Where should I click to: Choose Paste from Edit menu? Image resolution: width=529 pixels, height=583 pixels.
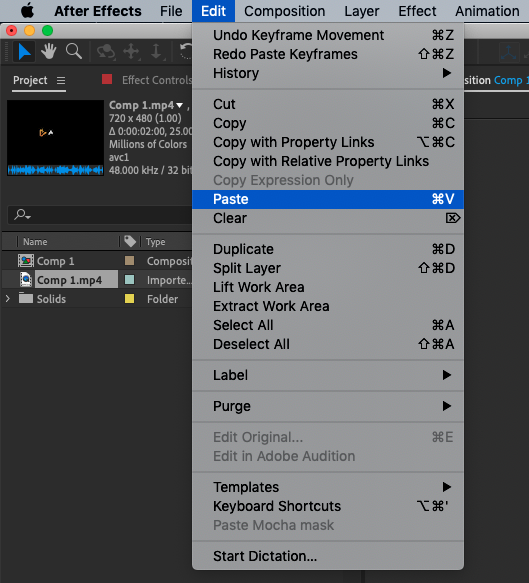328,199
